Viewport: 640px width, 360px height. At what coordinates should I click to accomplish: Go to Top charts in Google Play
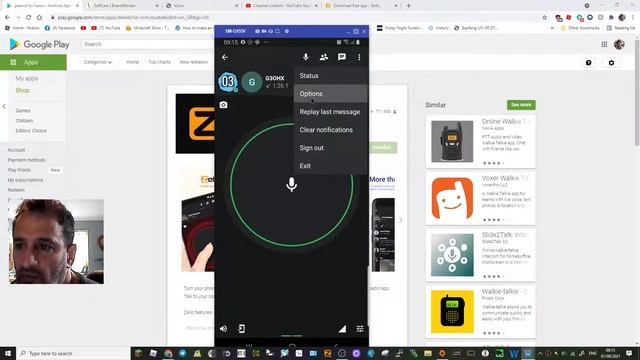pyautogui.click(x=159, y=62)
